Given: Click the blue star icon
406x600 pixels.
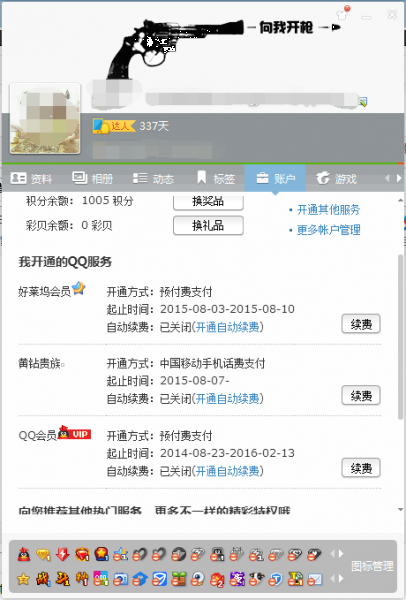Looking at the screenshot, I should (x=121, y=554).
